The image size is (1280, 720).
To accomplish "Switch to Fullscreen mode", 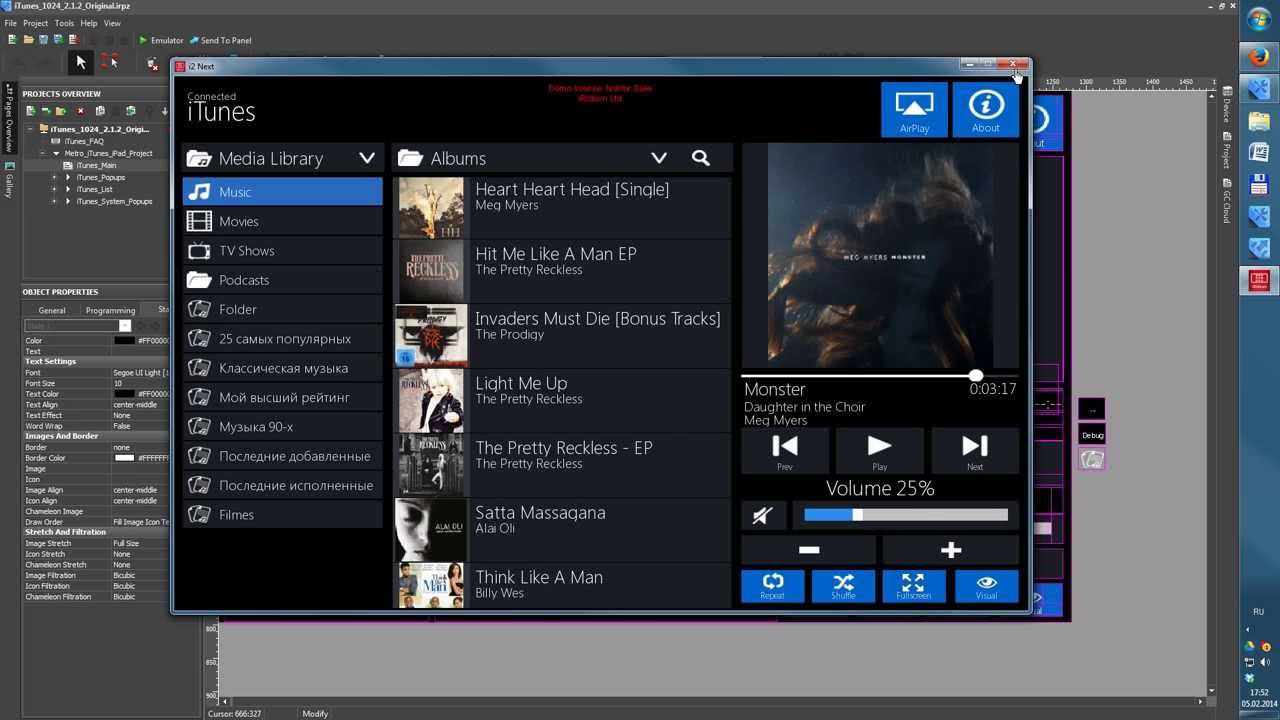I will click(914, 586).
